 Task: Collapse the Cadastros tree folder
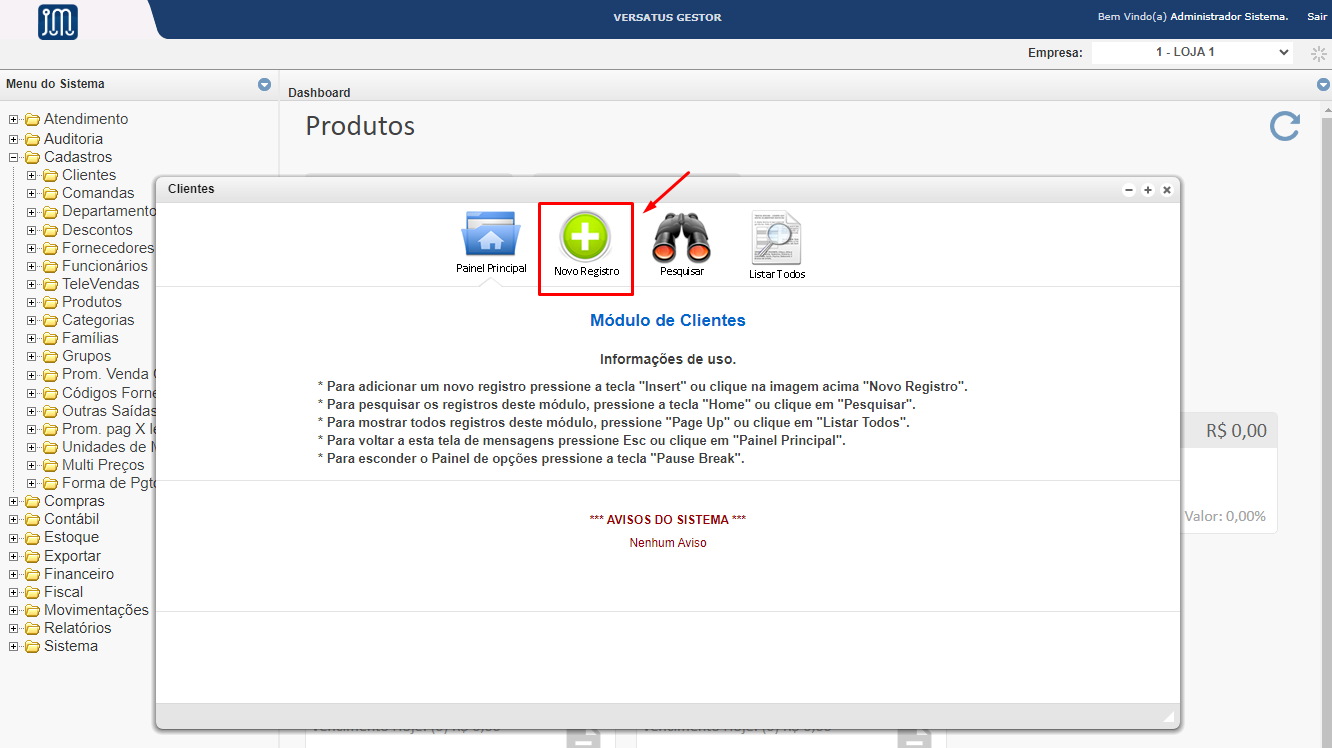pos(14,157)
